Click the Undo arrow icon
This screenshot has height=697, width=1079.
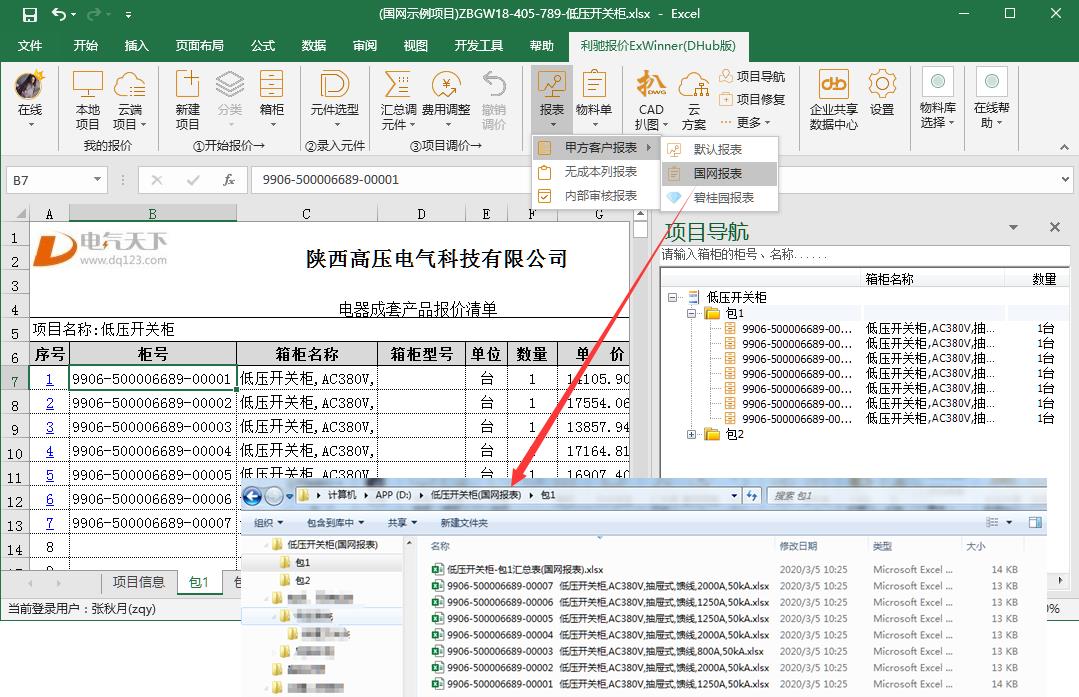(59, 14)
